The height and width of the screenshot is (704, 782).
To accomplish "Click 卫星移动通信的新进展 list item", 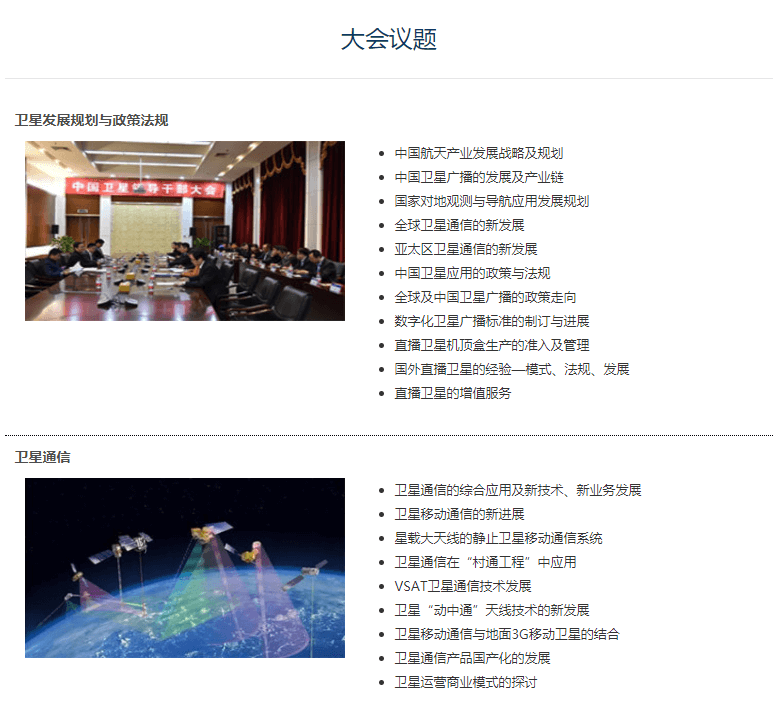I will pyautogui.click(x=459, y=514).
